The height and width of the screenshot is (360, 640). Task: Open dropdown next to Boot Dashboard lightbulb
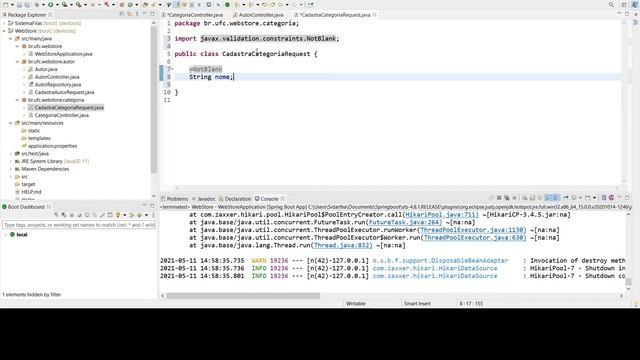click(x=124, y=215)
